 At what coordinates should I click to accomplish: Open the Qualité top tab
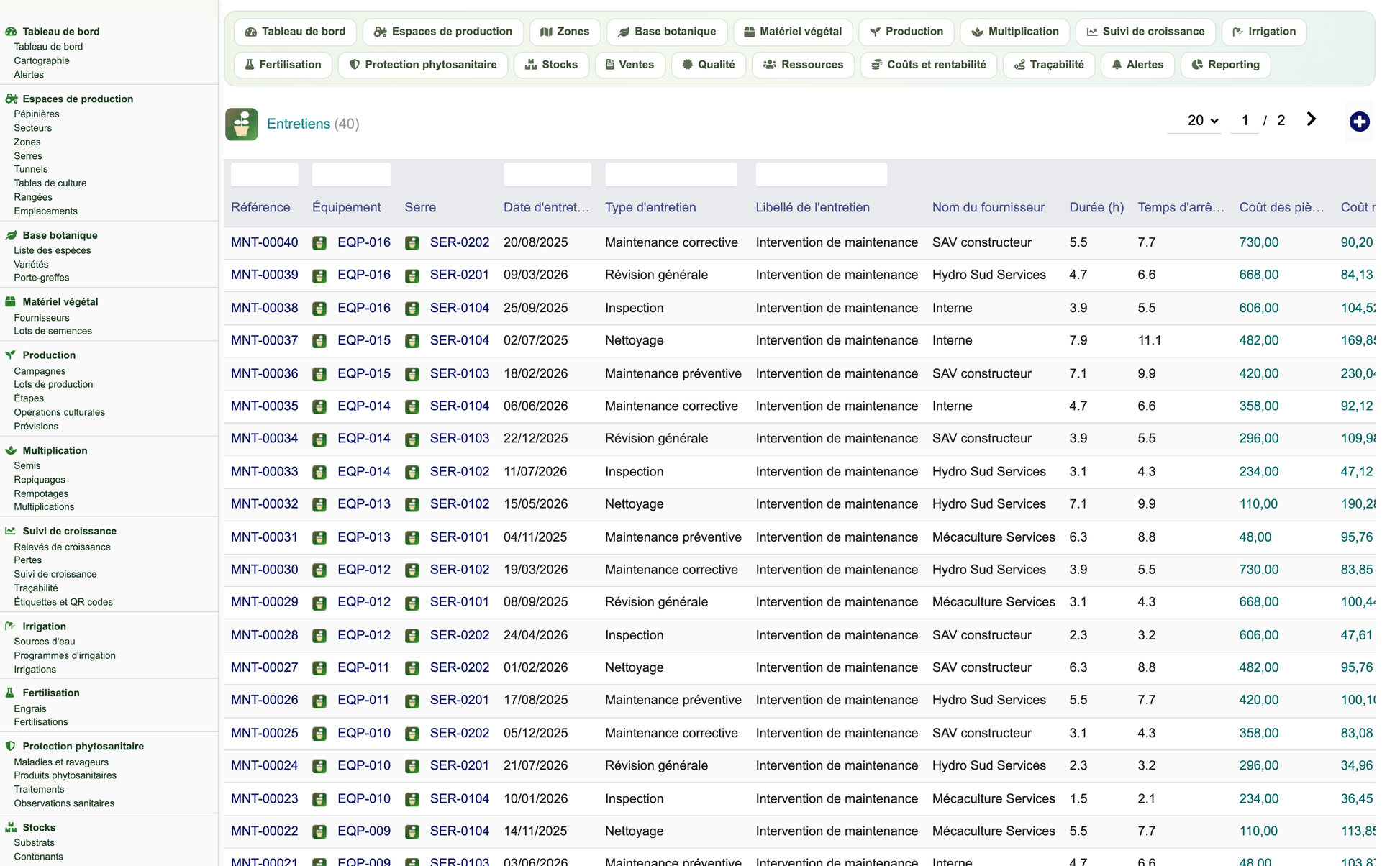click(x=709, y=65)
